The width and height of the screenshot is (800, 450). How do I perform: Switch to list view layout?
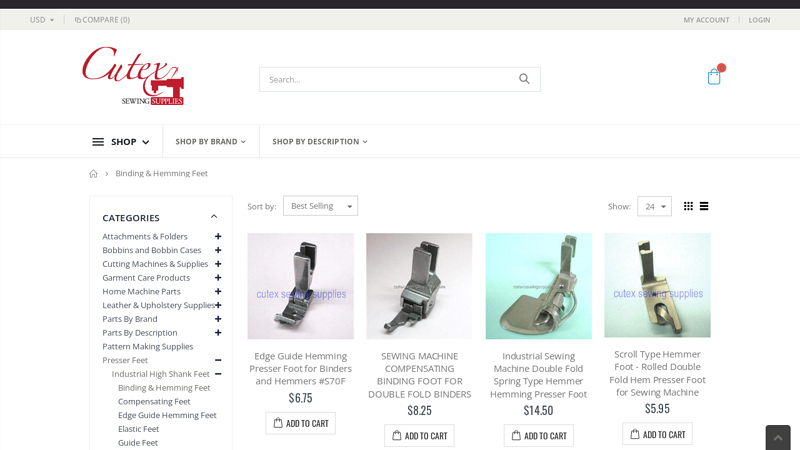(704, 206)
